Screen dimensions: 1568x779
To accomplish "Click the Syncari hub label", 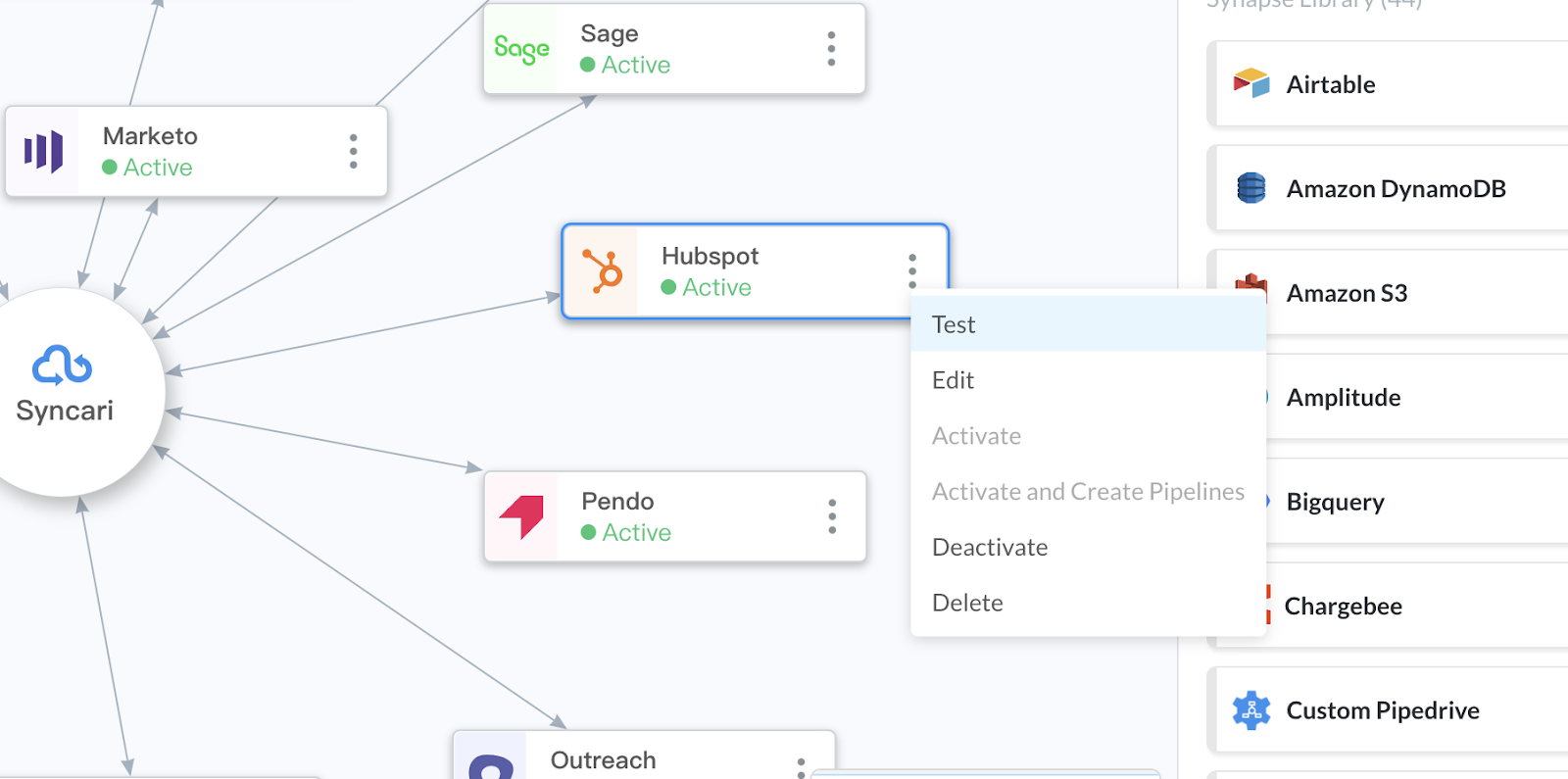I will (x=65, y=411).
